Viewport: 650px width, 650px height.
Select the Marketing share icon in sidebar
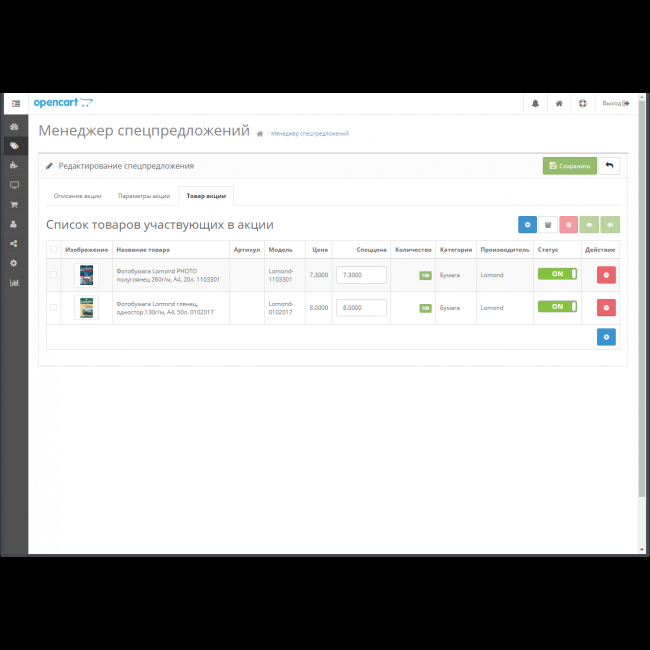(x=14, y=243)
